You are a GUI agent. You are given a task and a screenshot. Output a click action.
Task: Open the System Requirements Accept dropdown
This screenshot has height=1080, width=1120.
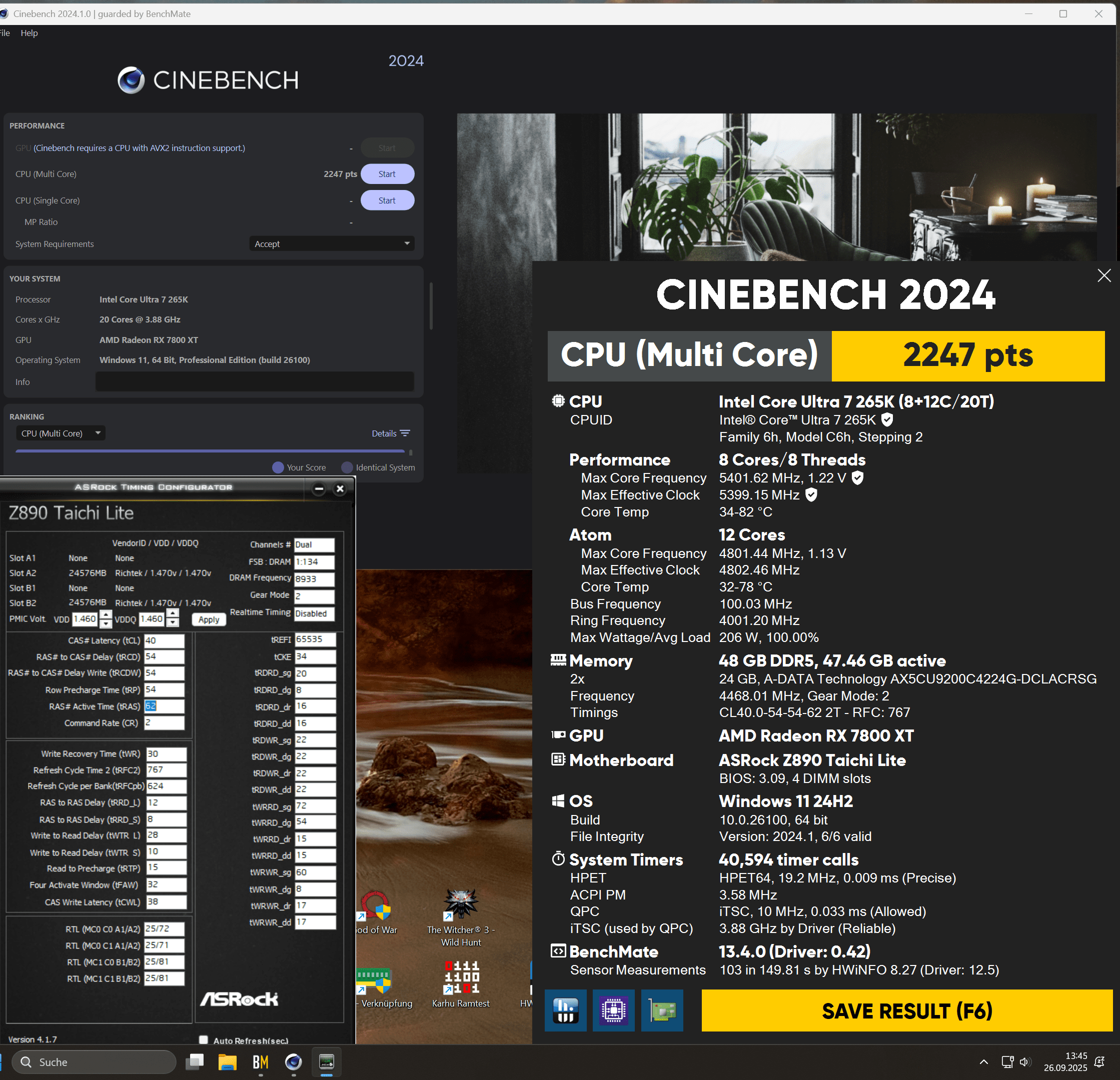click(x=332, y=244)
